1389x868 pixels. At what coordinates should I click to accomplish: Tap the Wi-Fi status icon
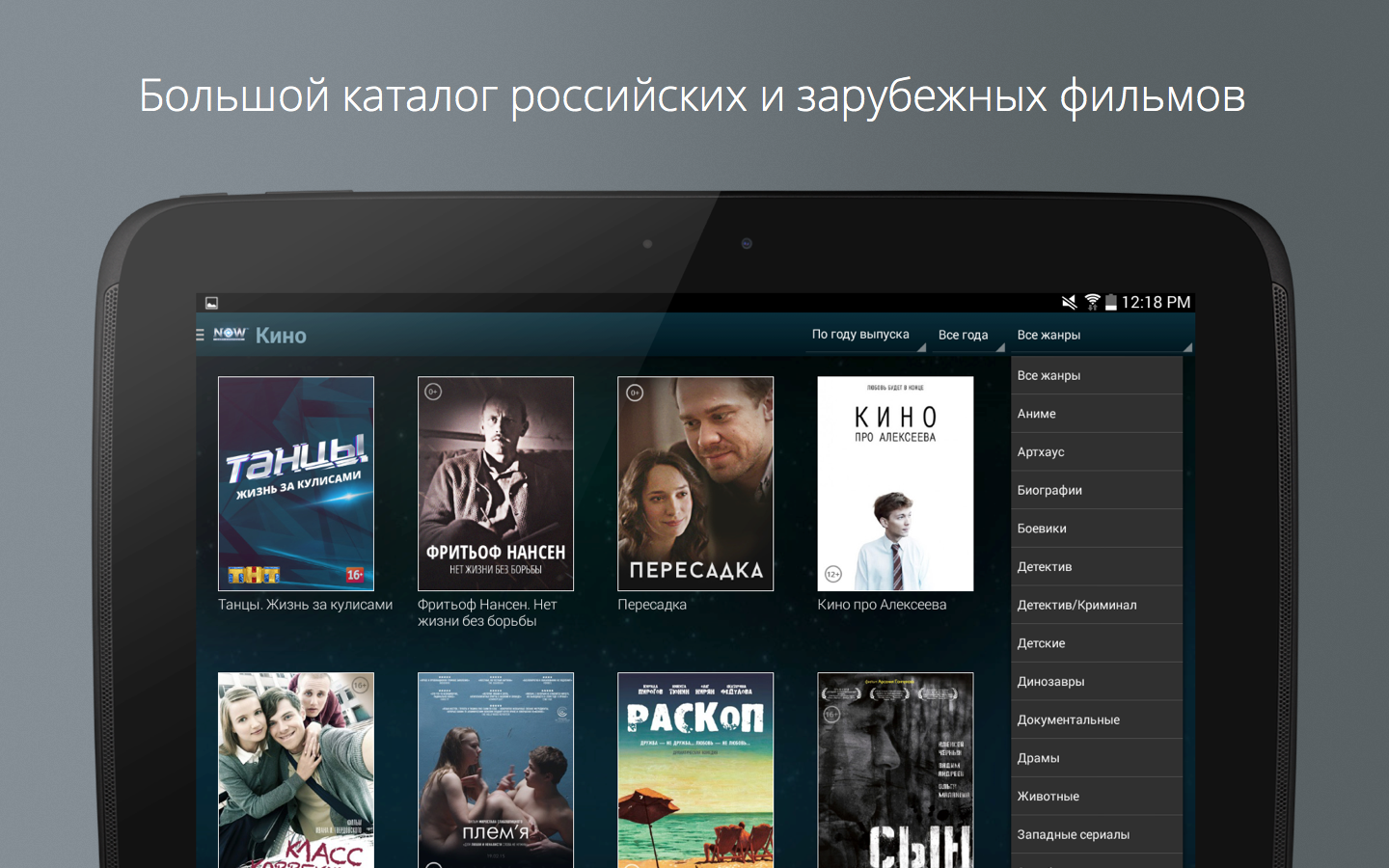coord(1092,302)
